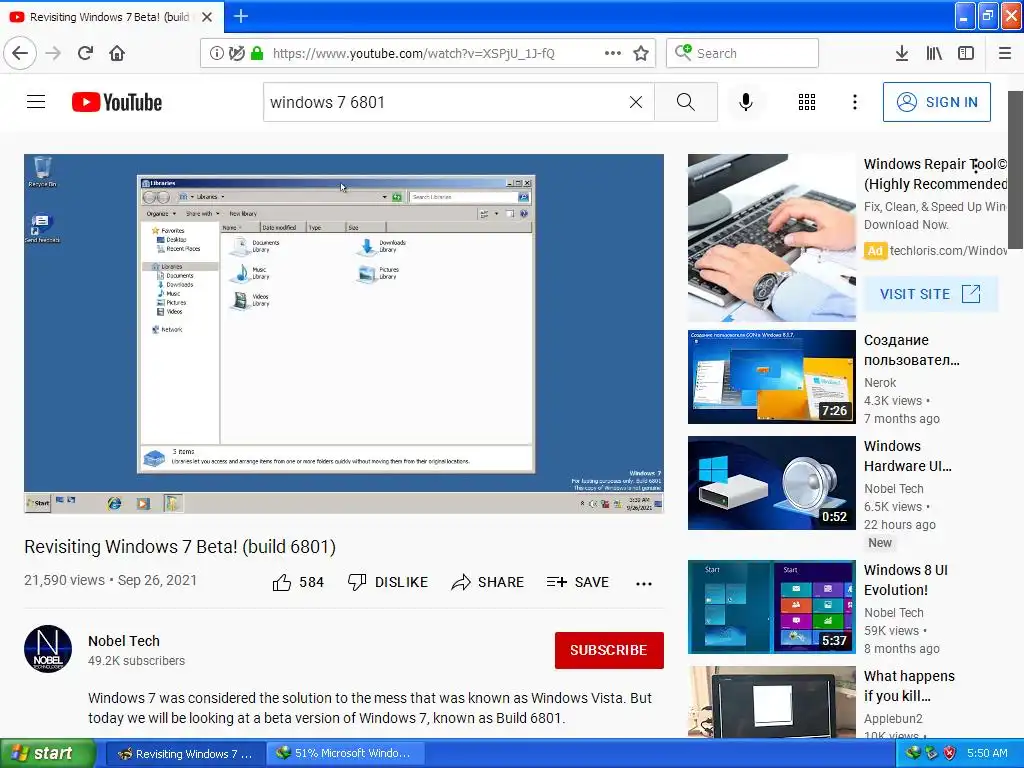The image size is (1024, 768).
Task: Click the red shield tray icon
Action: click(950, 754)
